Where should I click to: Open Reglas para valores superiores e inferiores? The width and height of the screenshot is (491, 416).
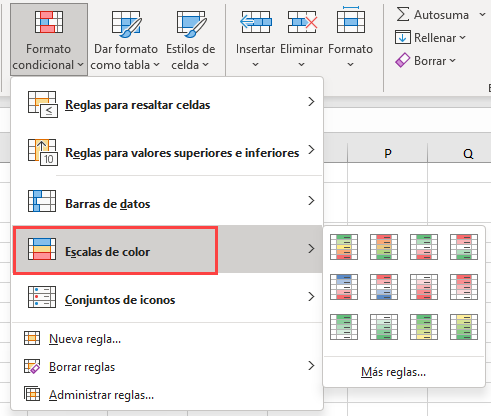coord(167,153)
